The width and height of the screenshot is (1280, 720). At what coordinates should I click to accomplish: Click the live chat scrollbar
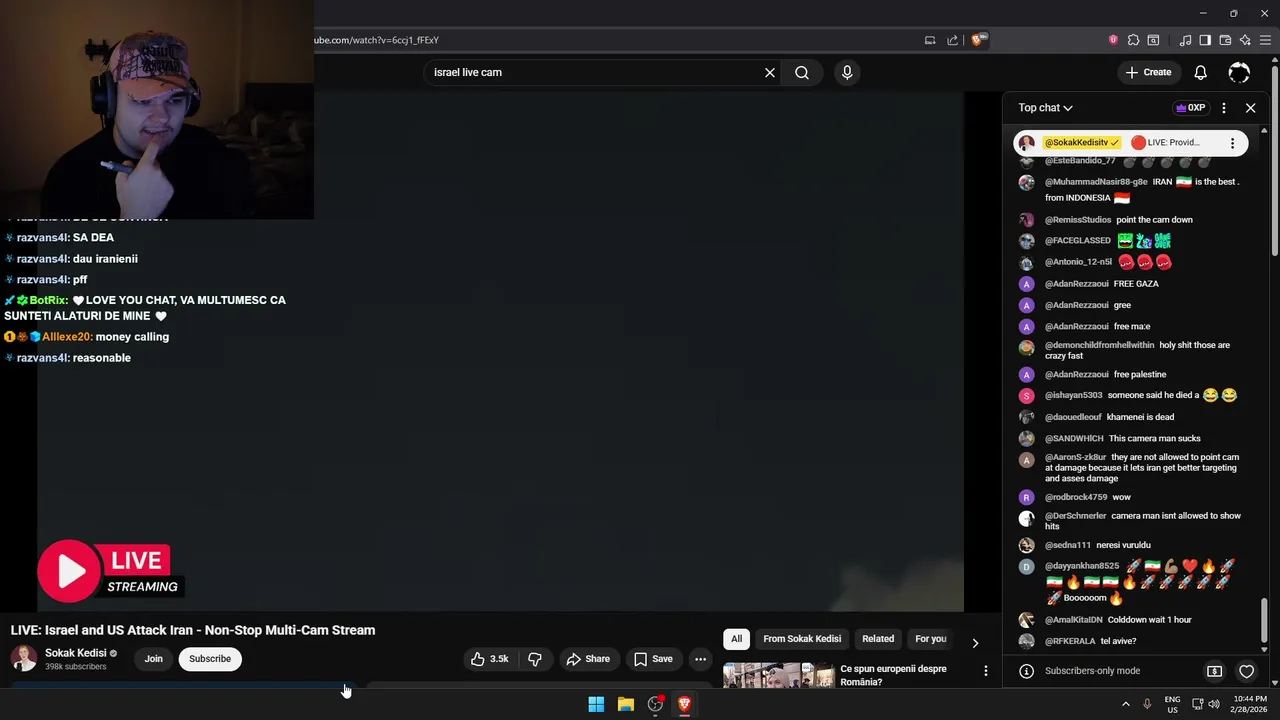tap(1264, 620)
